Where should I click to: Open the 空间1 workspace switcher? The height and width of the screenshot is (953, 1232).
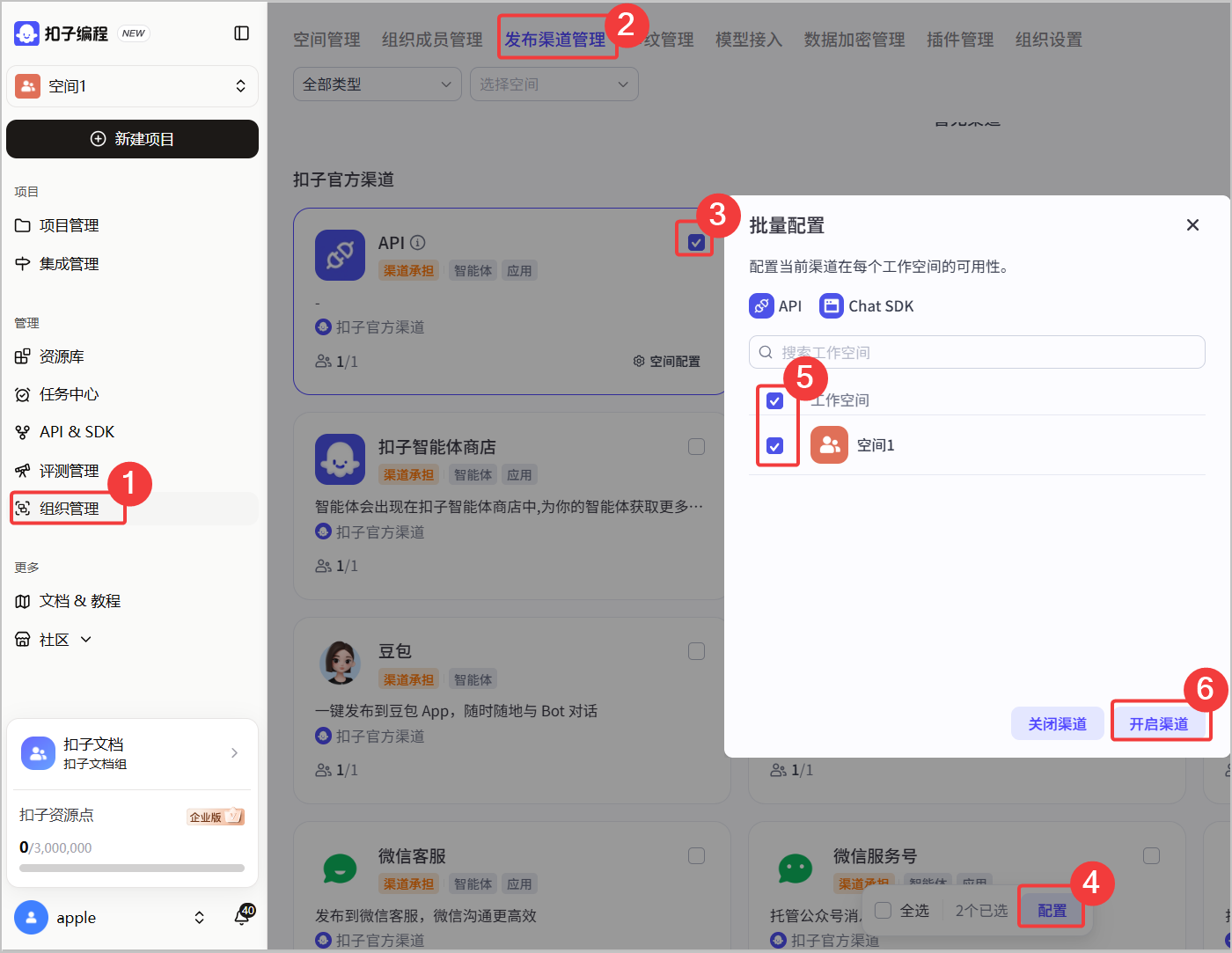coord(132,86)
